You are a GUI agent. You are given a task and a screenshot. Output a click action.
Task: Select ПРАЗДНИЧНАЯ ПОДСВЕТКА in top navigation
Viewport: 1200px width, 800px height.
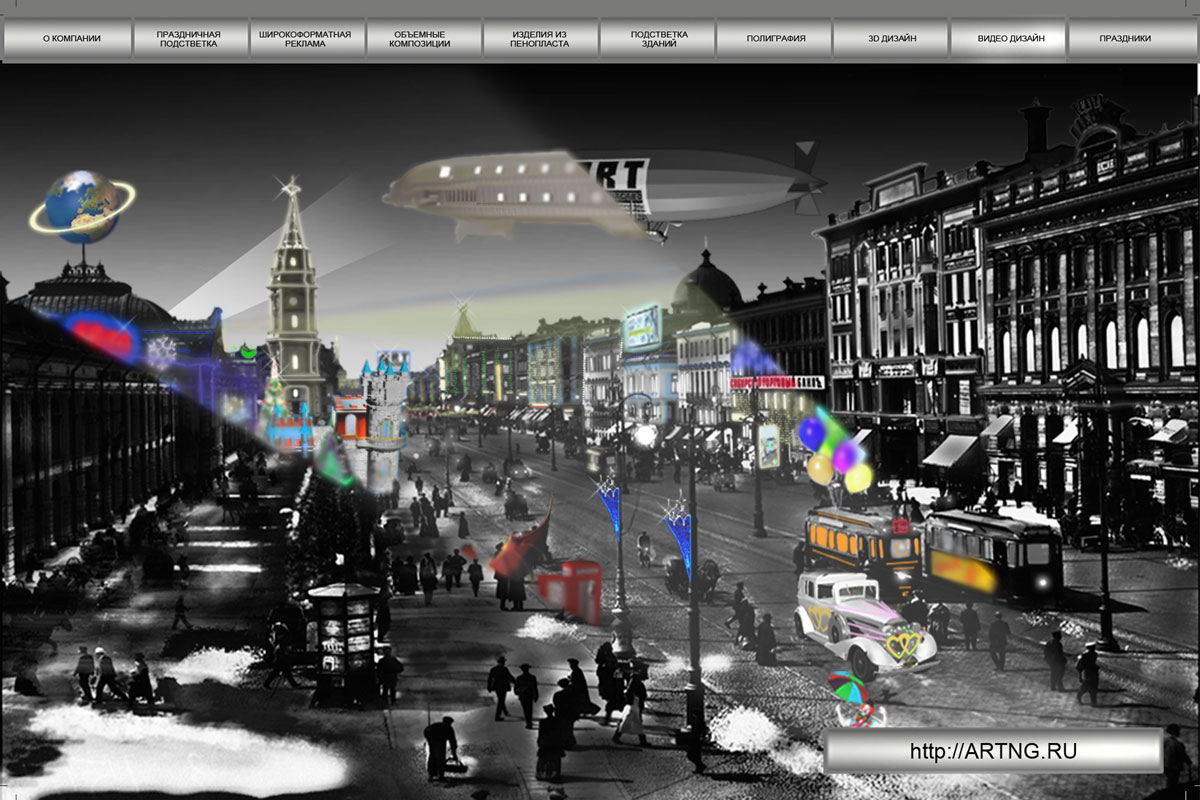(x=189, y=39)
